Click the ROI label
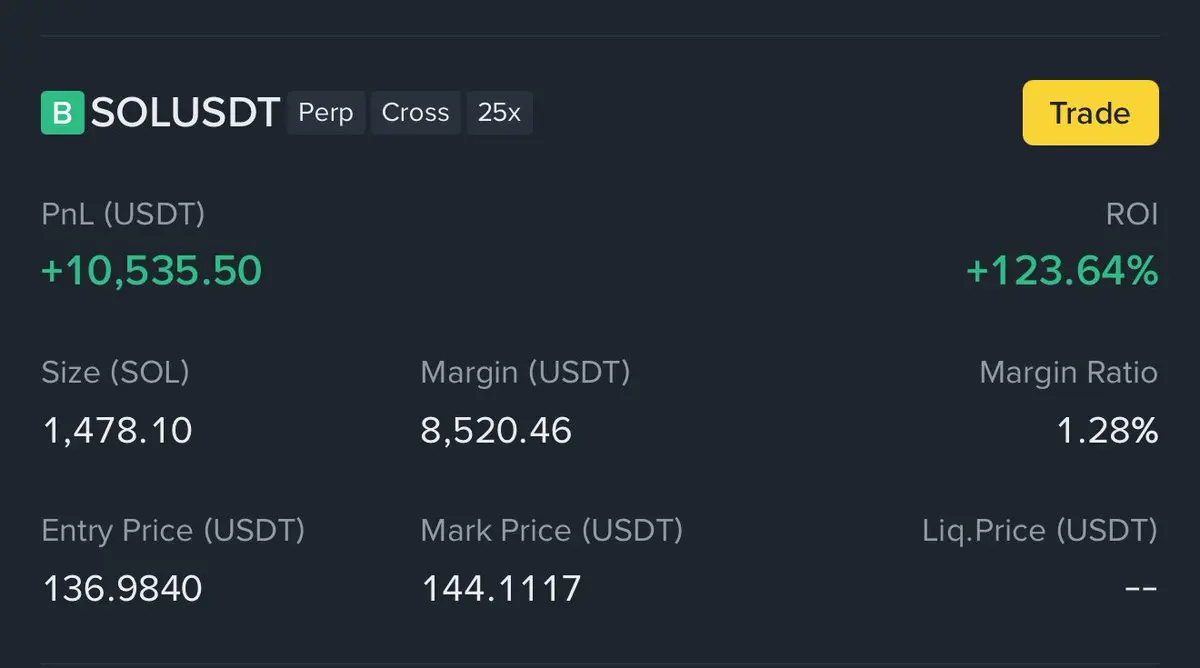This screenshot has height=668, width=1200. 1132,214
